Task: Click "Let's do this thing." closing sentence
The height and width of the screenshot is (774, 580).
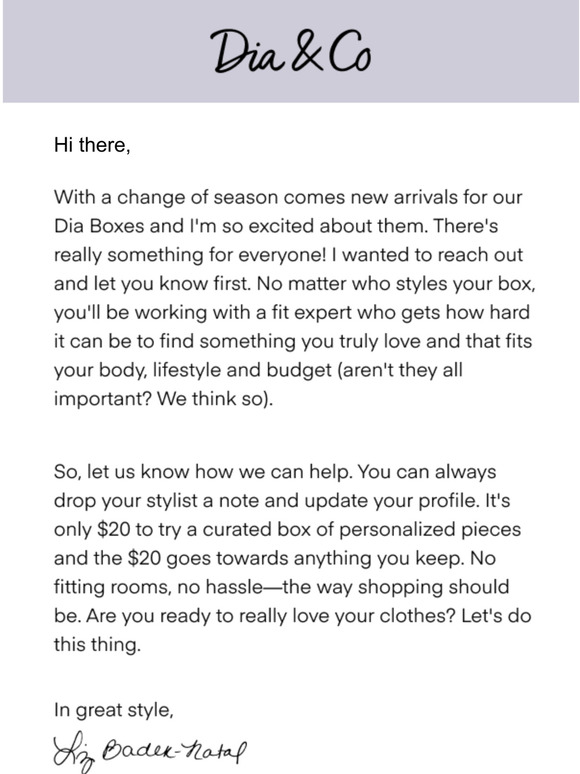Action: coord(292,630)
